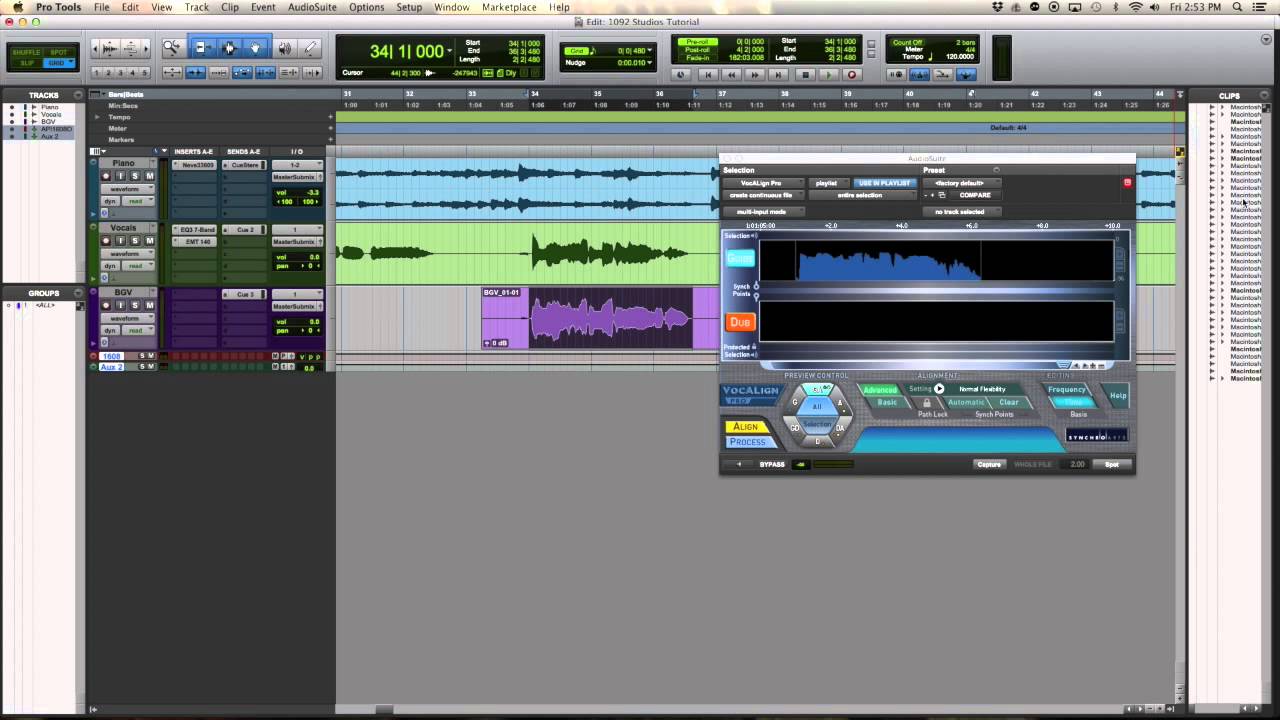Click Go to End transport button
1280x720 pixels.
(x=780, y=75)
